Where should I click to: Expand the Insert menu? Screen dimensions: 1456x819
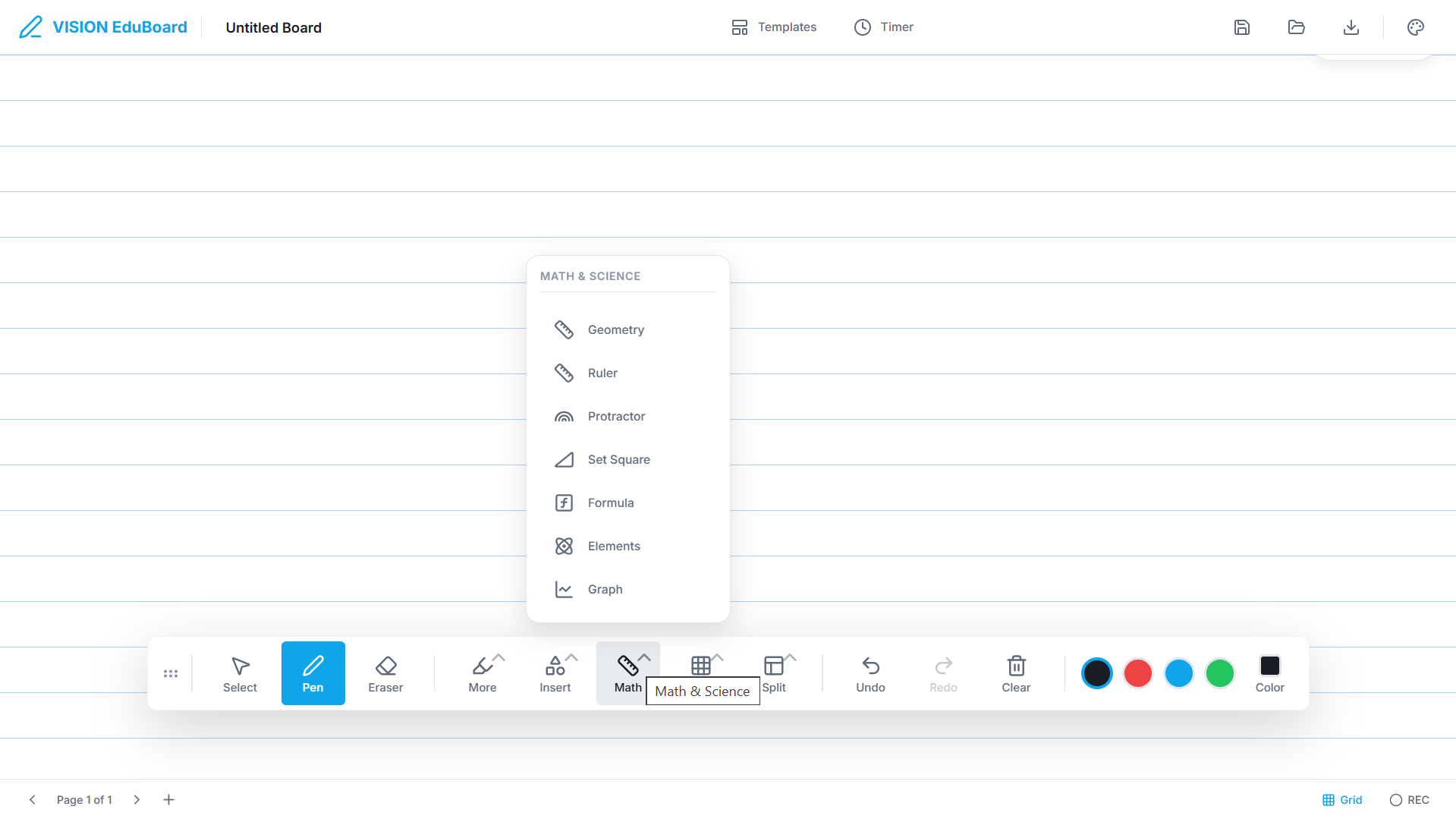point(555,673)
